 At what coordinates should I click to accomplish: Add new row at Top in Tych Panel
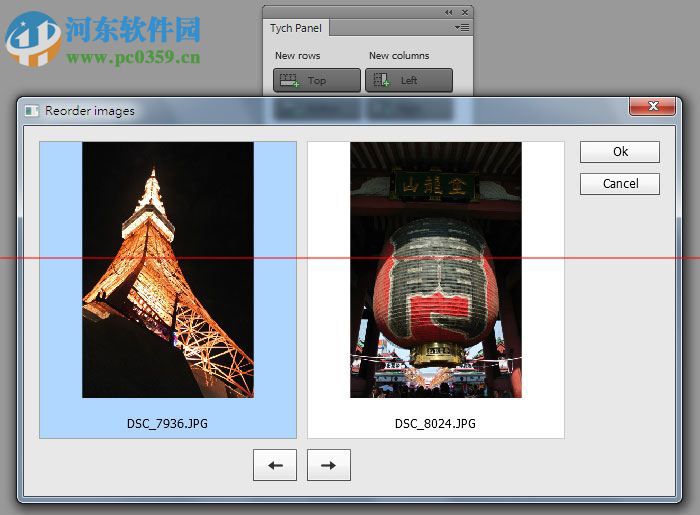317,80
